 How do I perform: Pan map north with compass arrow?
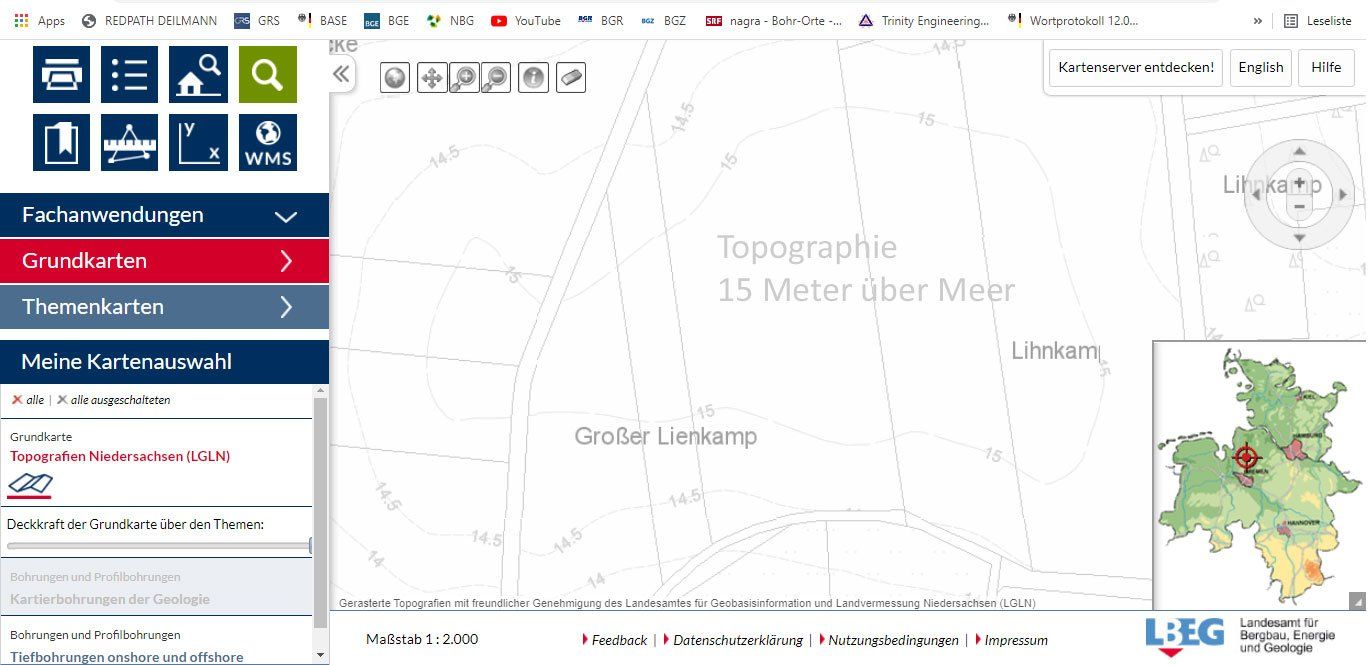pyautogui.click(x=1299, y=151)
